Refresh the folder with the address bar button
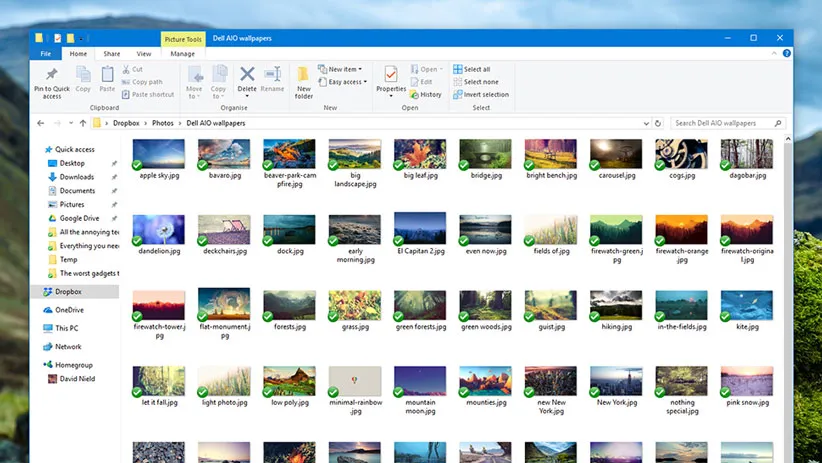822x463 pixels. pyautogui.click(x=659, y=123)
